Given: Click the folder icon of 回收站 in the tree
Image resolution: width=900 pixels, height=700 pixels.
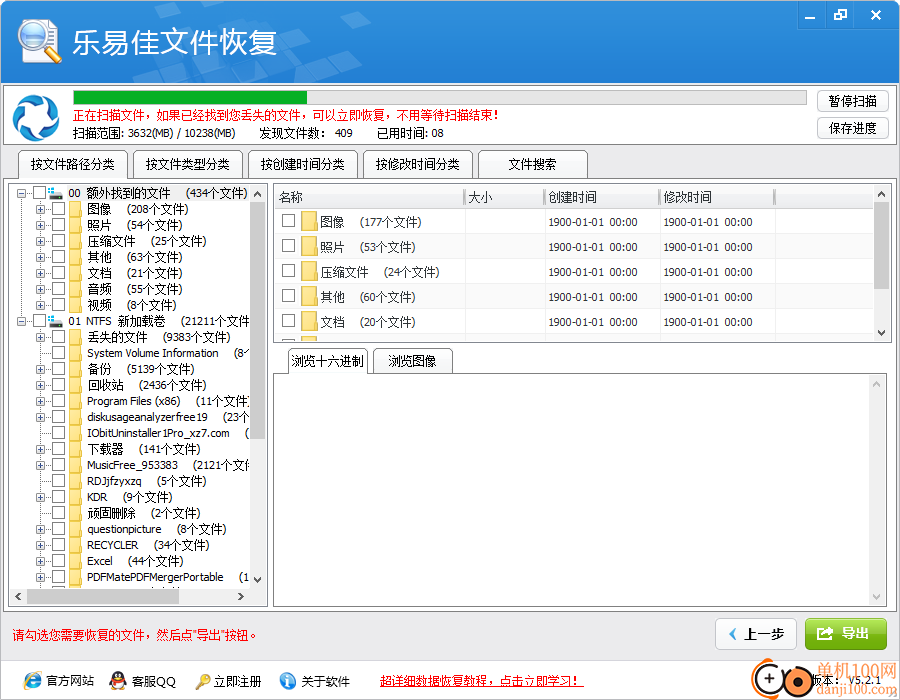Looking at the screenshot, I should 76,385.
